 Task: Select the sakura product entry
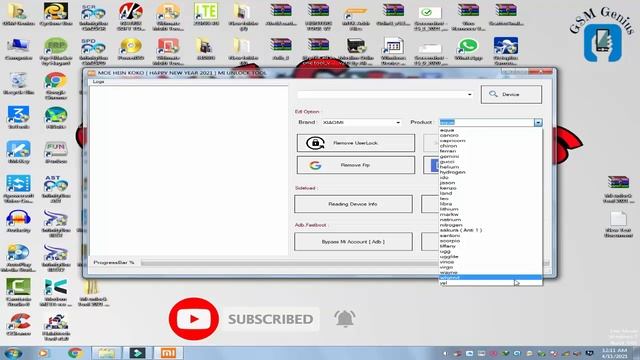[491, 230]
